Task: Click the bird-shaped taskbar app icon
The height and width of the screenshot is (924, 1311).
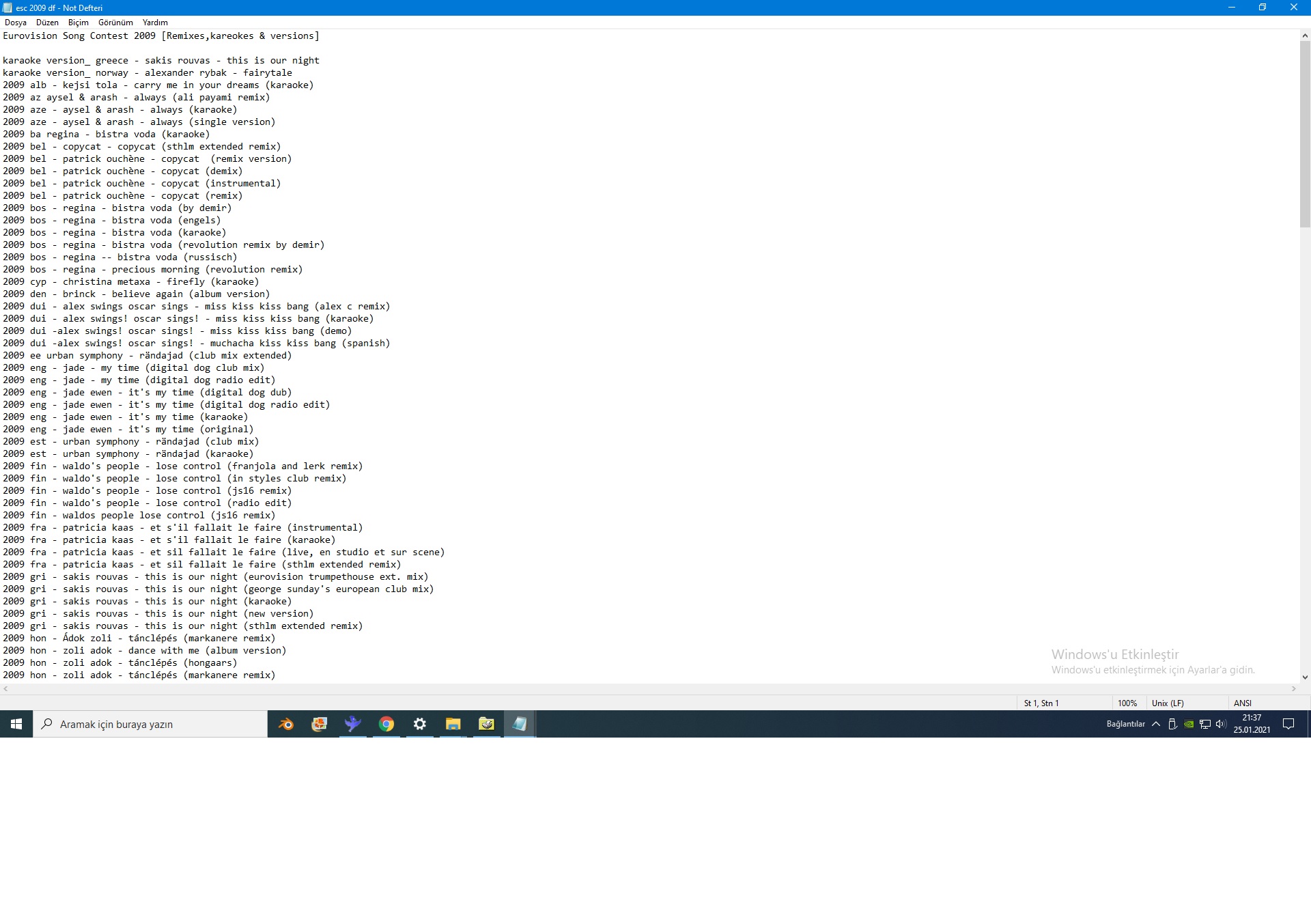Action: click(353, 724)
